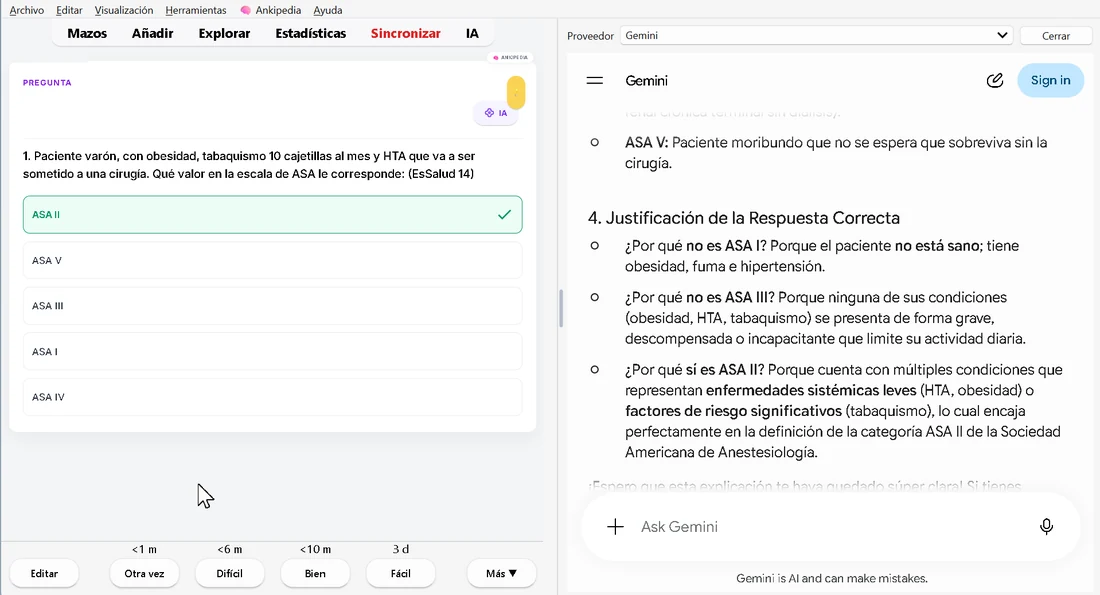Viewport: 1100px width, 595px height.
Task: Open the Gemini hamburger menu
Action: (594, 81)
